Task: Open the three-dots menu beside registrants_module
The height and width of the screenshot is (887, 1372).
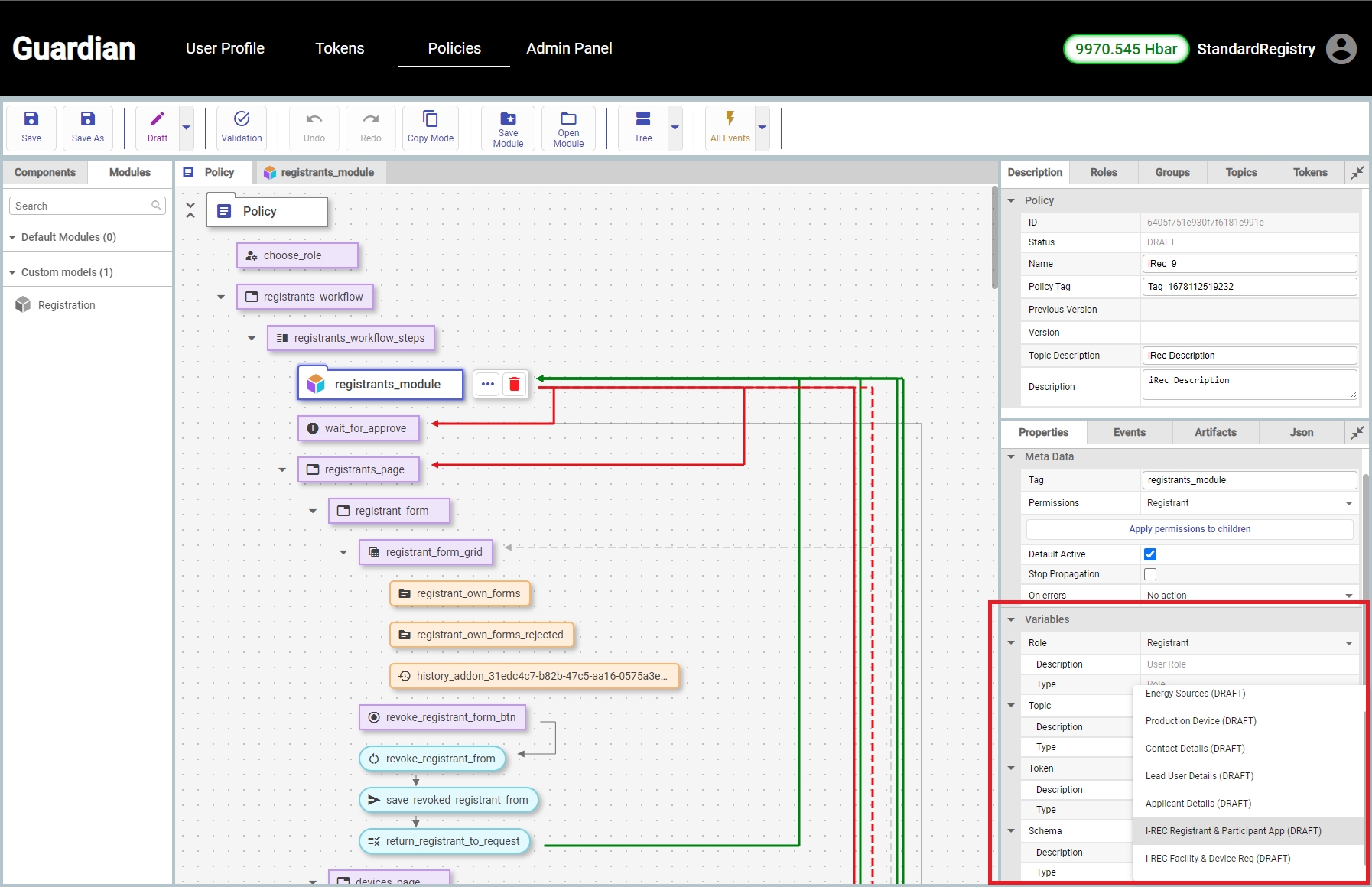Action: coord(488,384)
